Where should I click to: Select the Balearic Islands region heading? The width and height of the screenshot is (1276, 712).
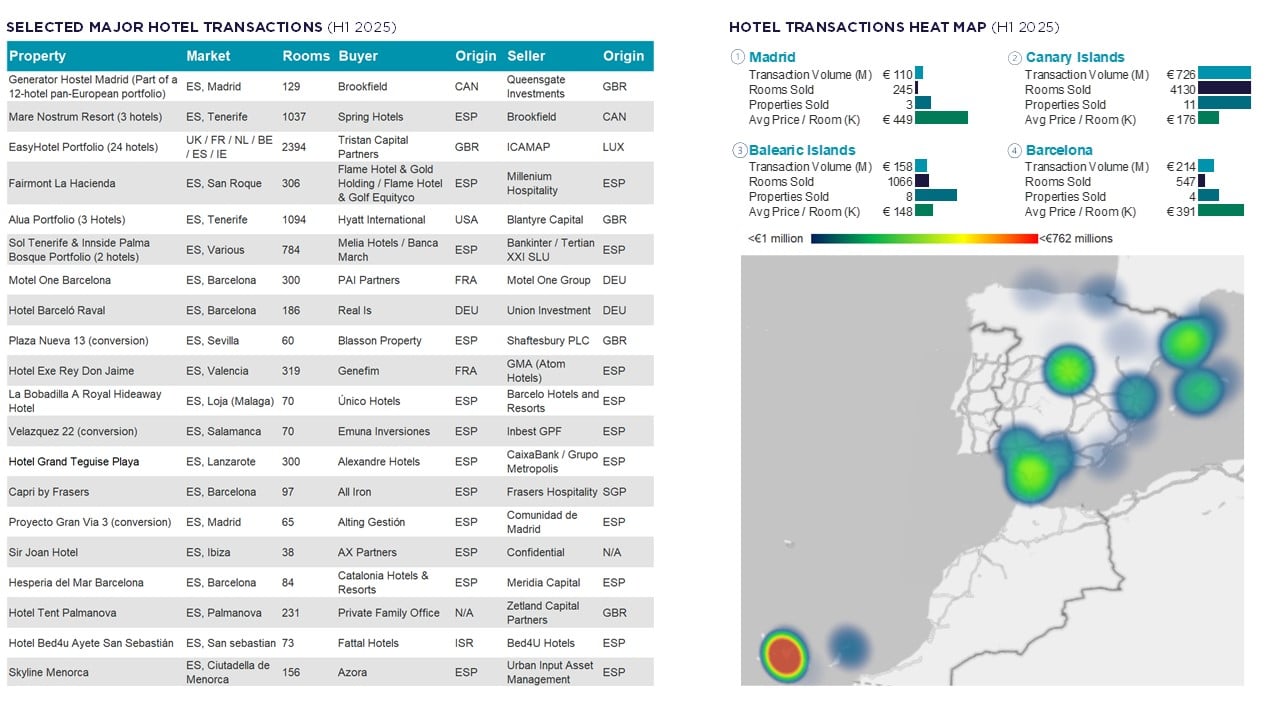point(802,151)
